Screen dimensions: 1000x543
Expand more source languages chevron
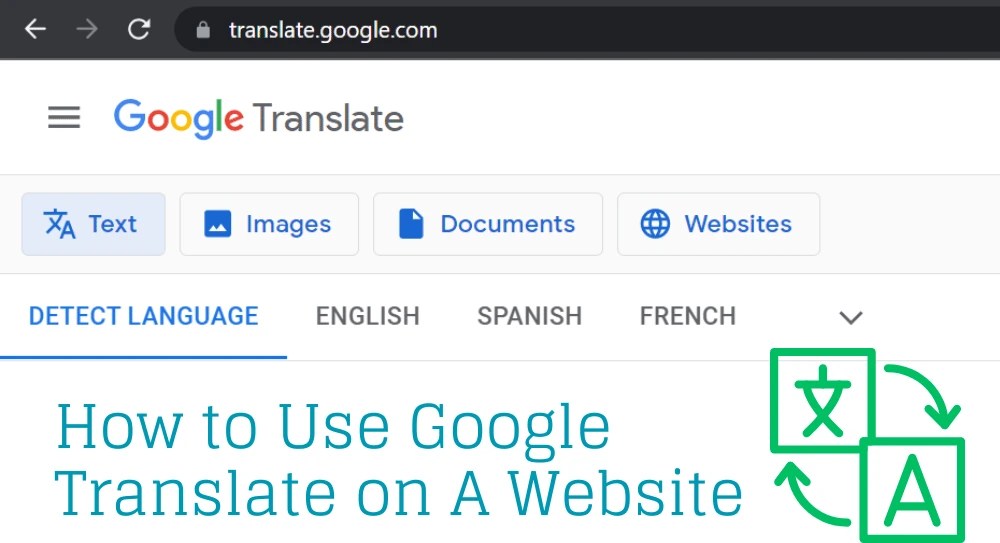coord(851,317)
